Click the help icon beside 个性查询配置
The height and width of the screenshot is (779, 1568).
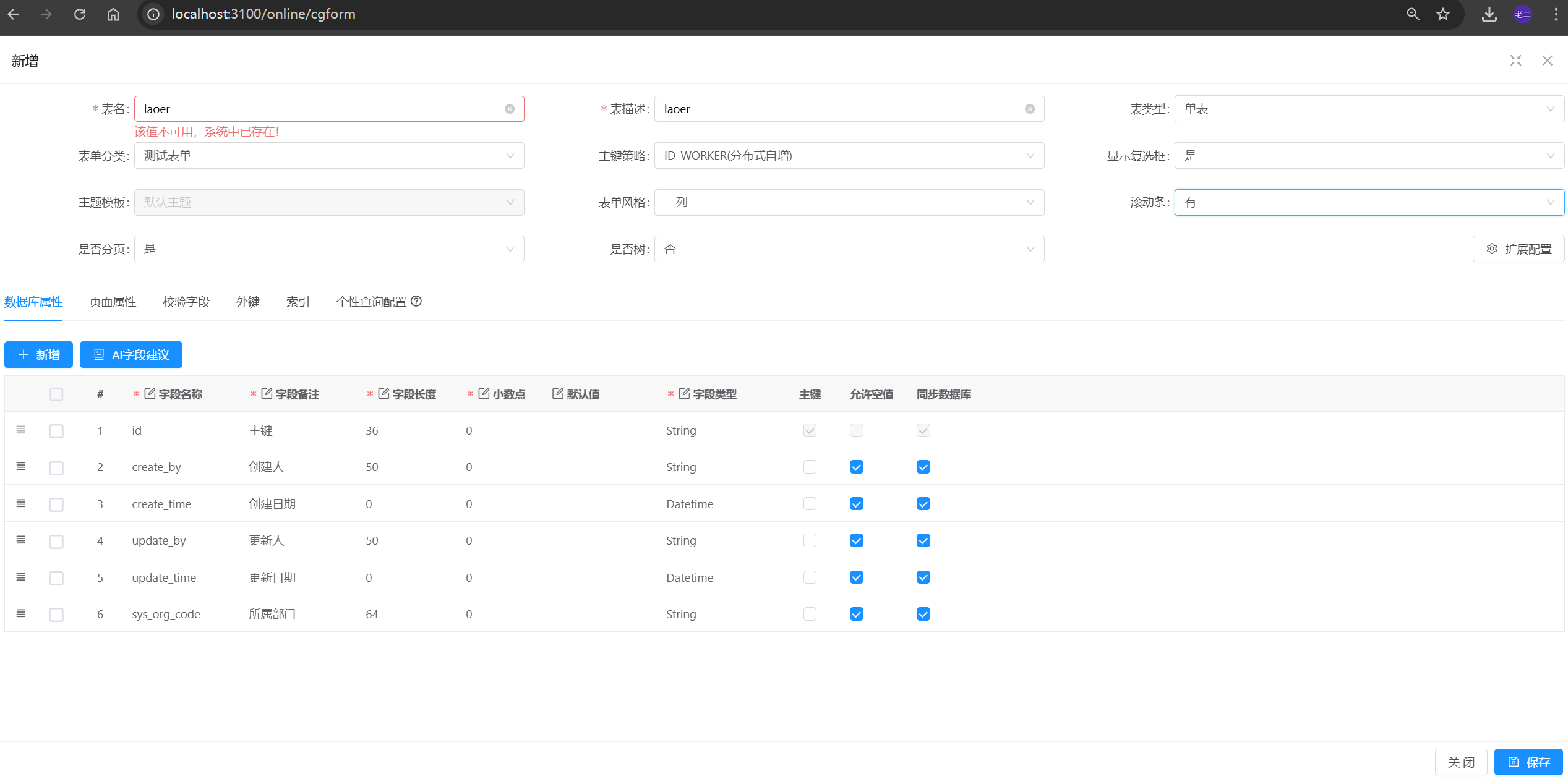pyautogui.click(x=416, y=301)
